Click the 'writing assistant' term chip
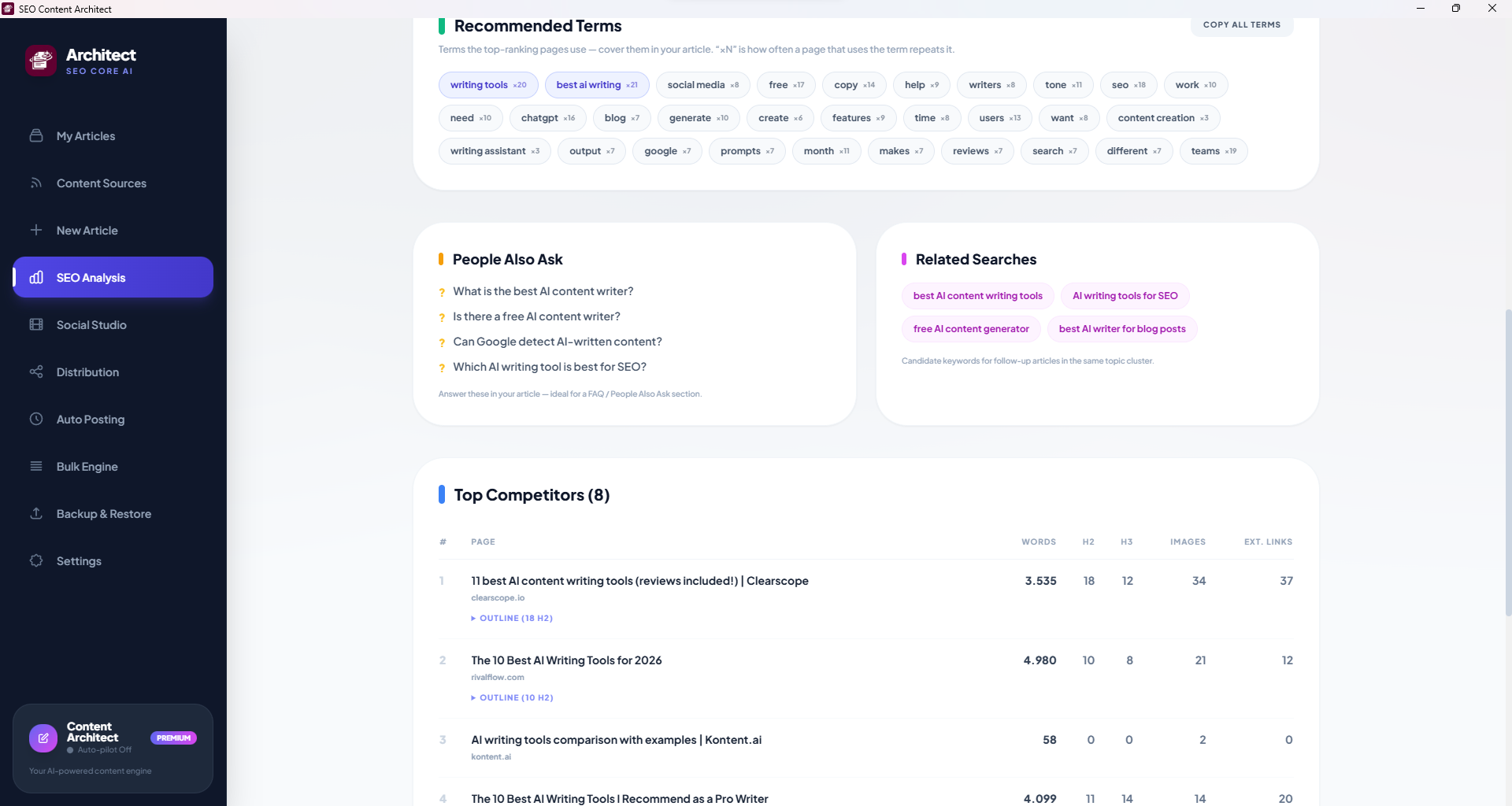This screenshot has height=806, width=1512. tap(495, 151)
